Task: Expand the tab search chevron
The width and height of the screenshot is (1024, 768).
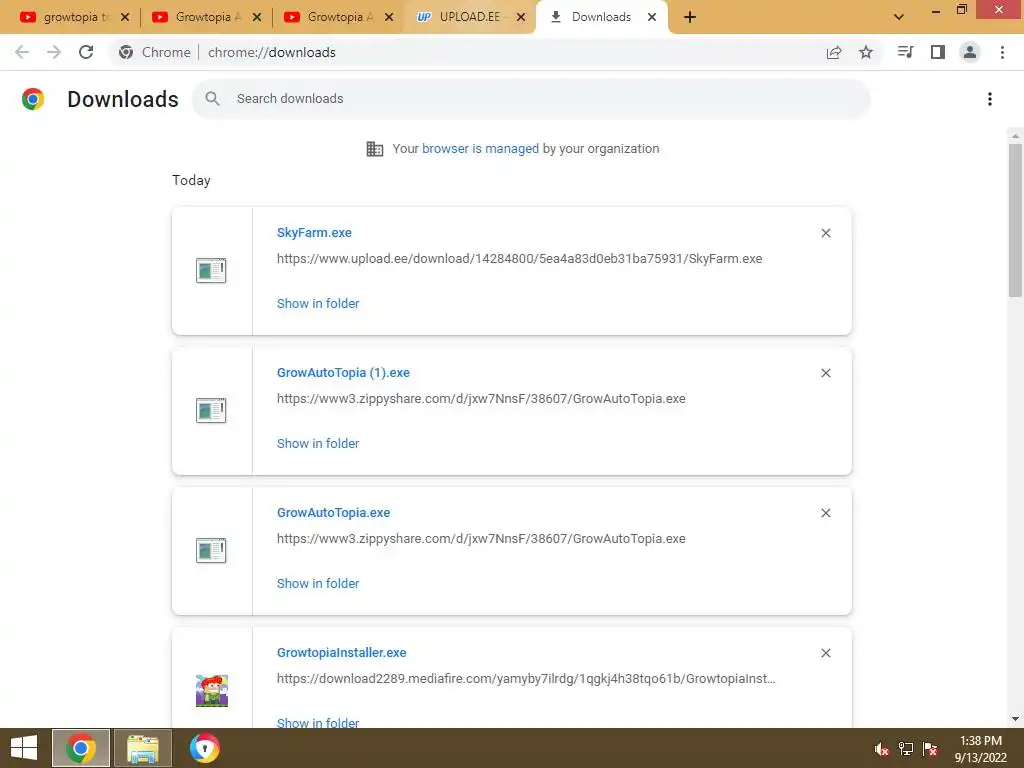Action: (x=899, y=17)
